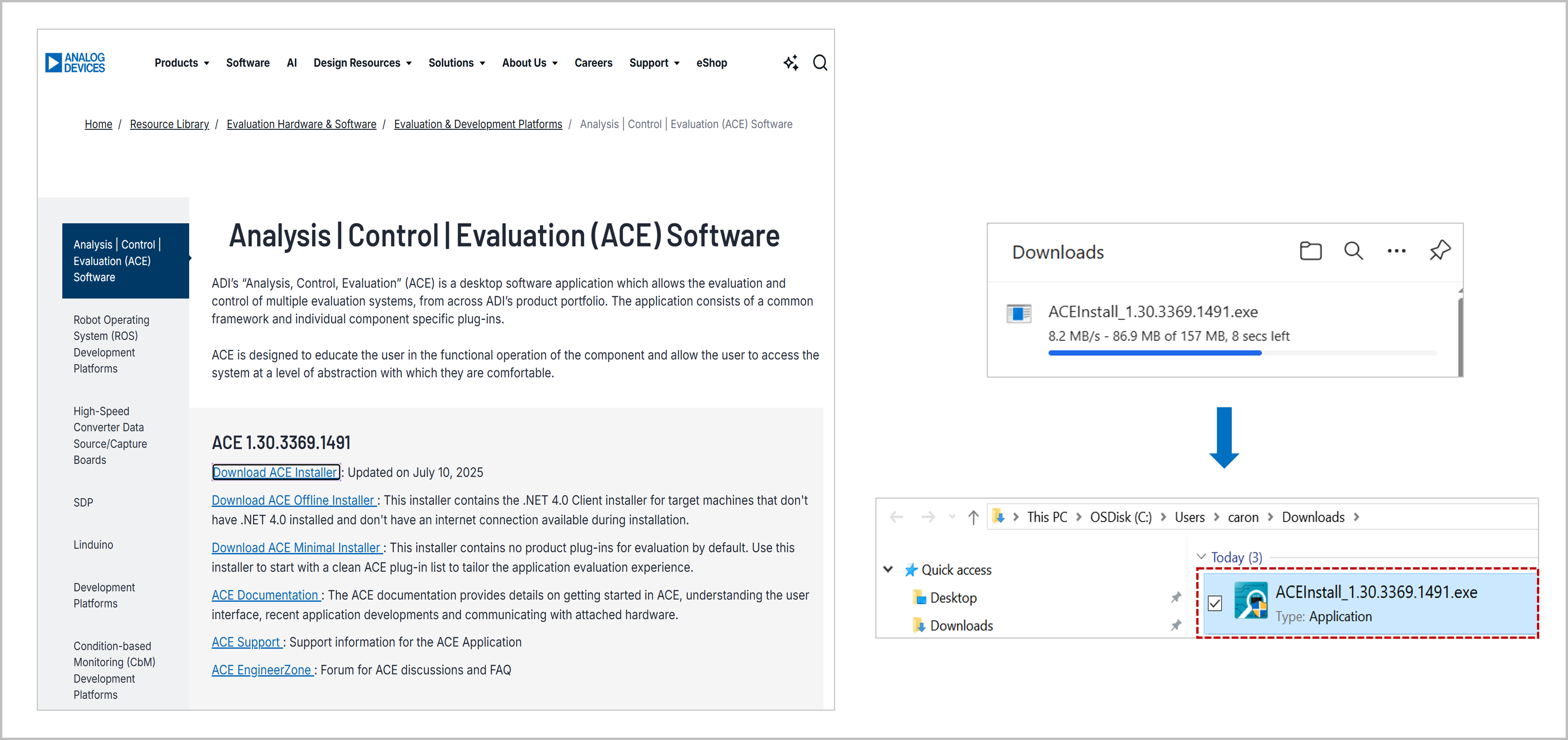Go to Home breadcrumb

click(98, 124)
